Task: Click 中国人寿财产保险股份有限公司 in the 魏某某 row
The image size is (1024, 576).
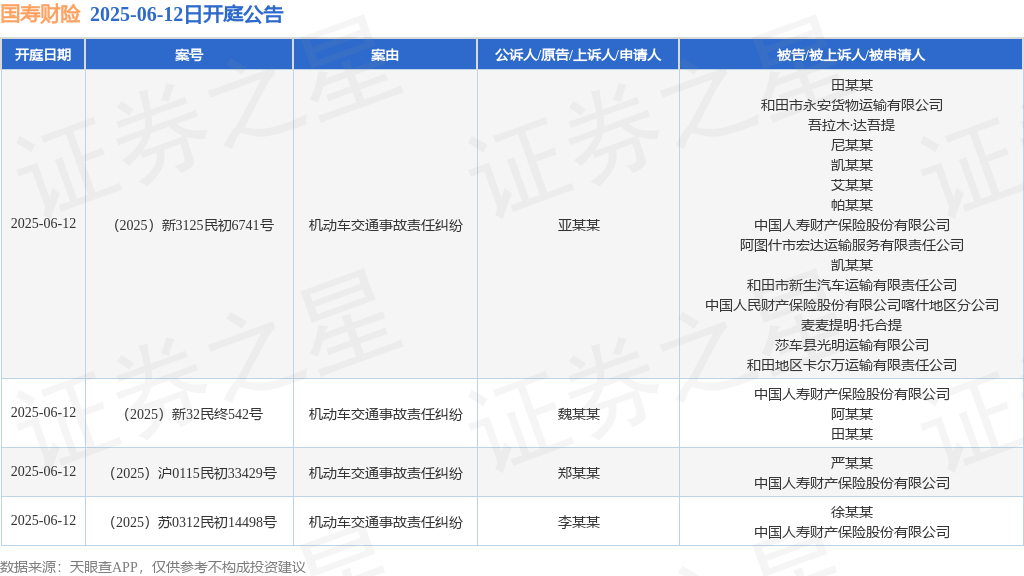Action: [852, 394]
